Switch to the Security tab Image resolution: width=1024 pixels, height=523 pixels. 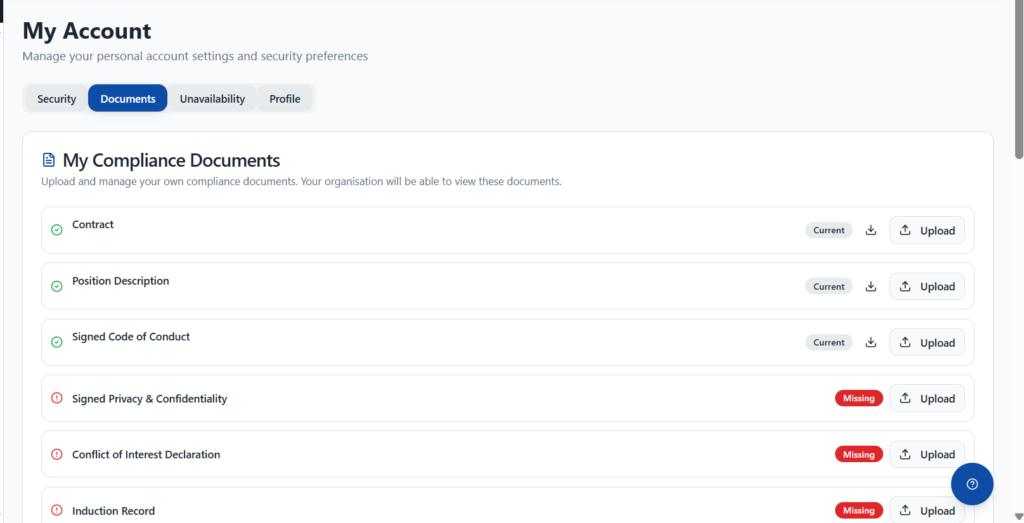(x=57, y=99)
